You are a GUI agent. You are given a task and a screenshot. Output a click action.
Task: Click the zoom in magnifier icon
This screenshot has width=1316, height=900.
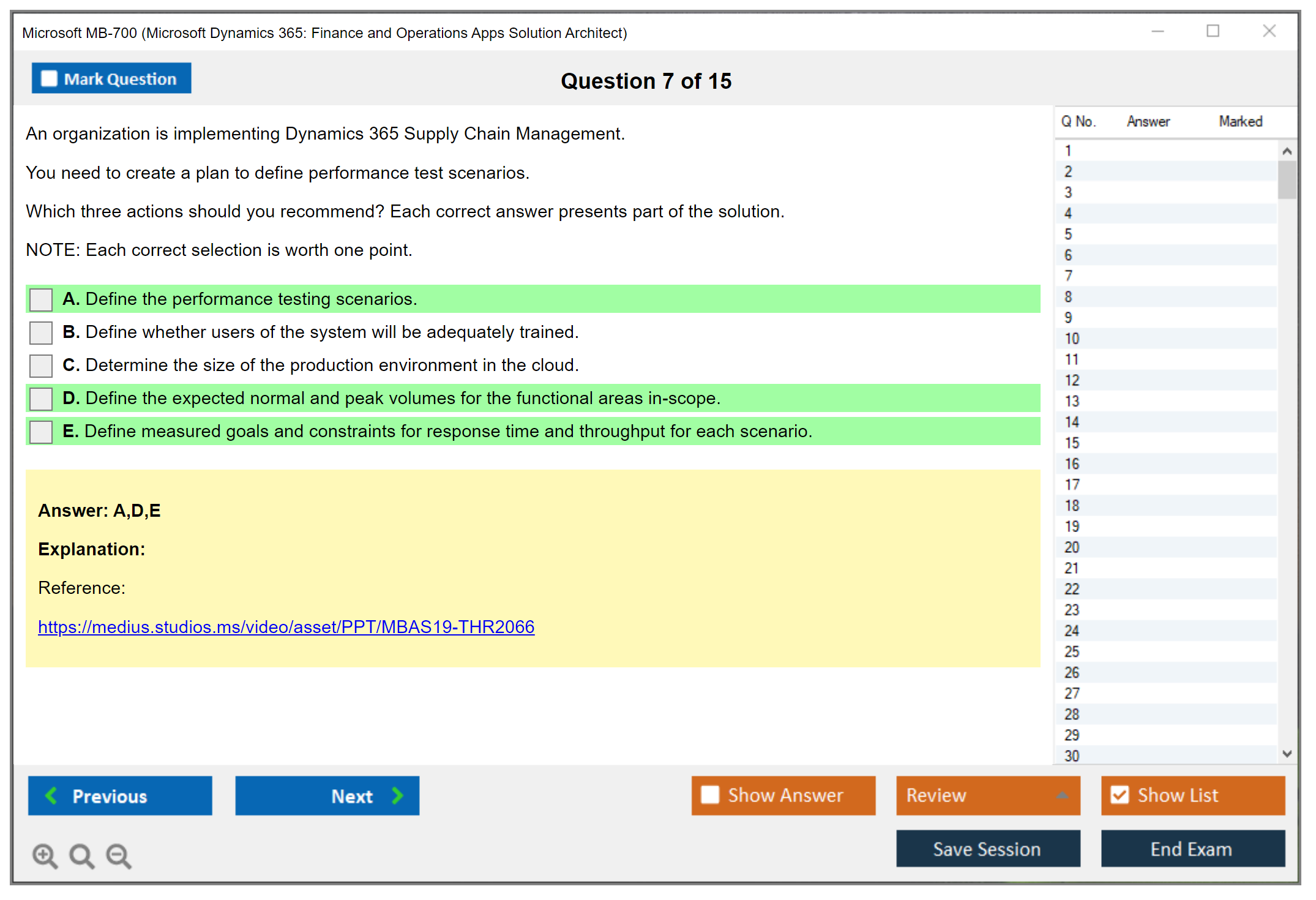(45, 855)
